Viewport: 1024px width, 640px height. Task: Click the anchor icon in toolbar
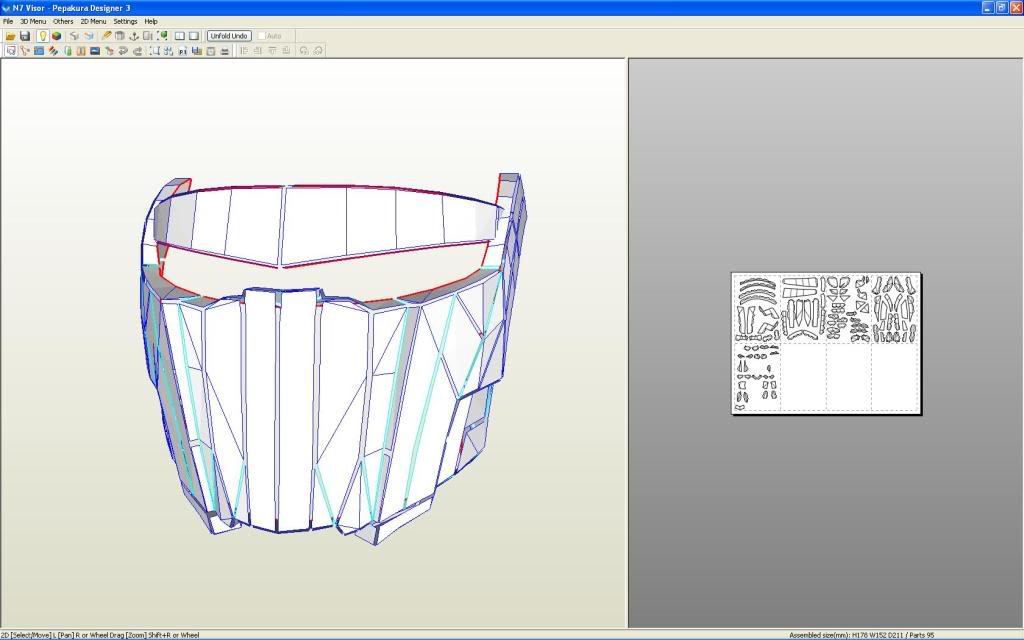click(x=134, y=36)
